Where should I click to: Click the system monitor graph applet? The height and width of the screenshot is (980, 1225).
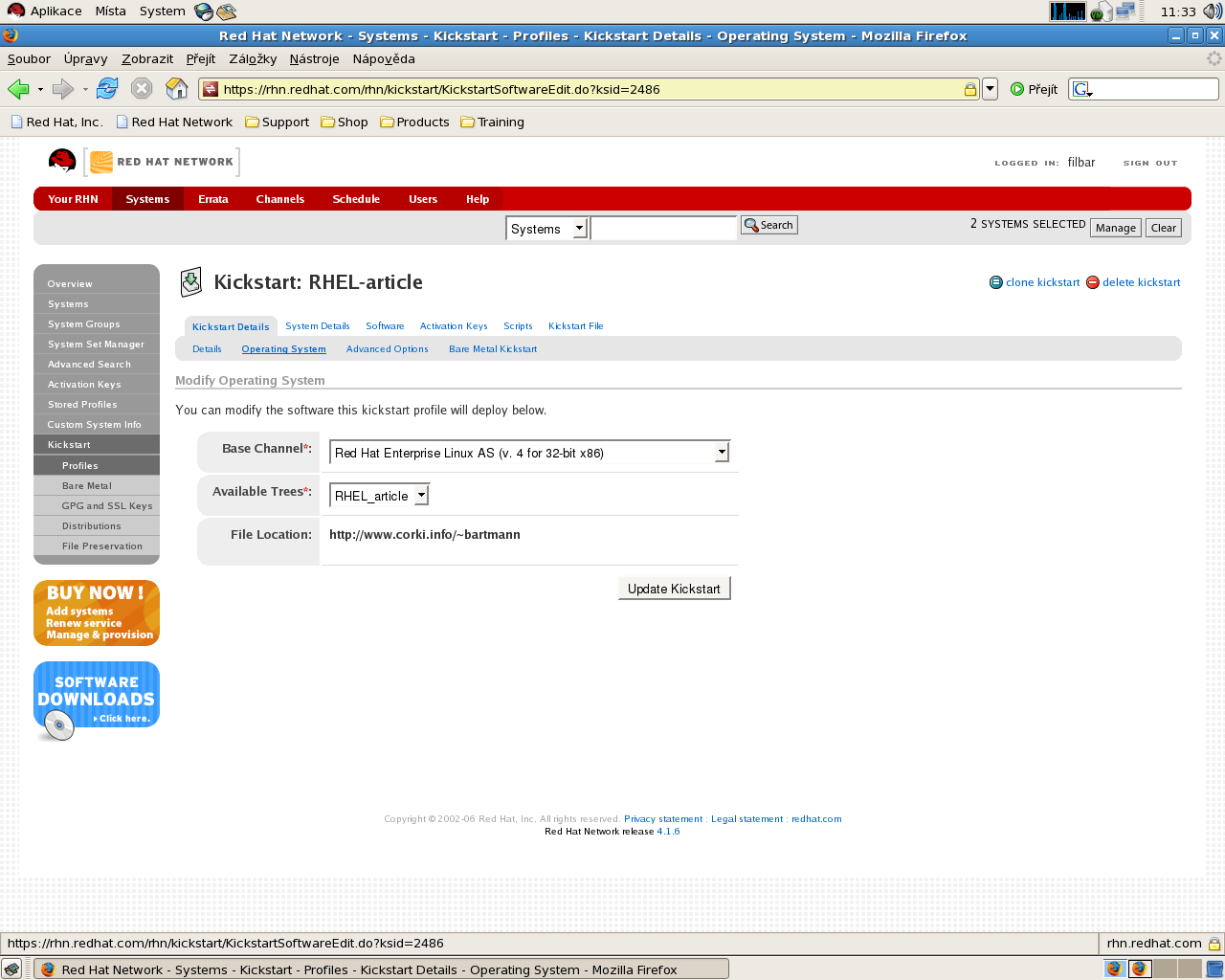[x=1068, y=11]
